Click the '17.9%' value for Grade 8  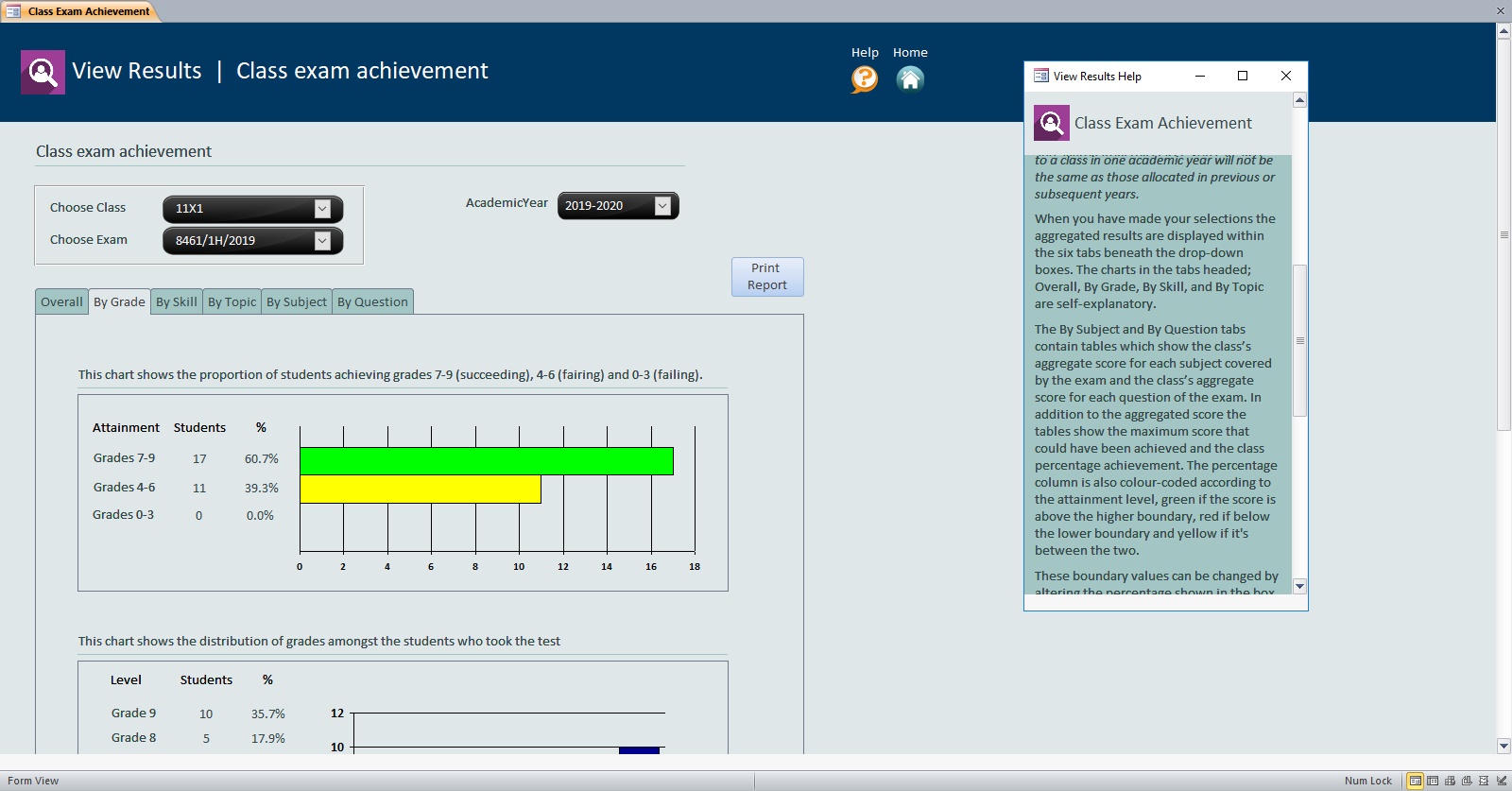268,739
